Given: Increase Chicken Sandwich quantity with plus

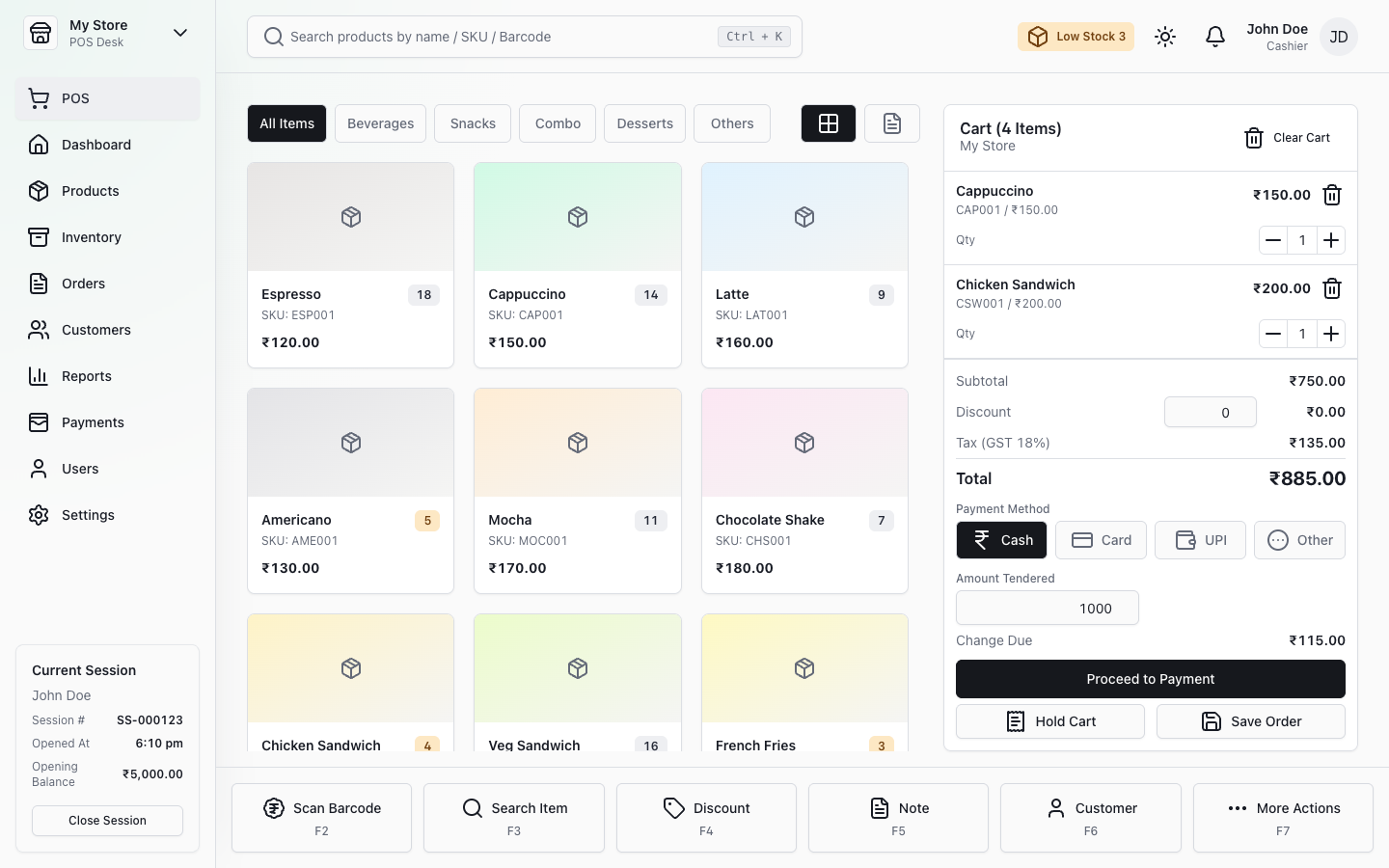Looking at the screenshot, I should point(1331,334).
